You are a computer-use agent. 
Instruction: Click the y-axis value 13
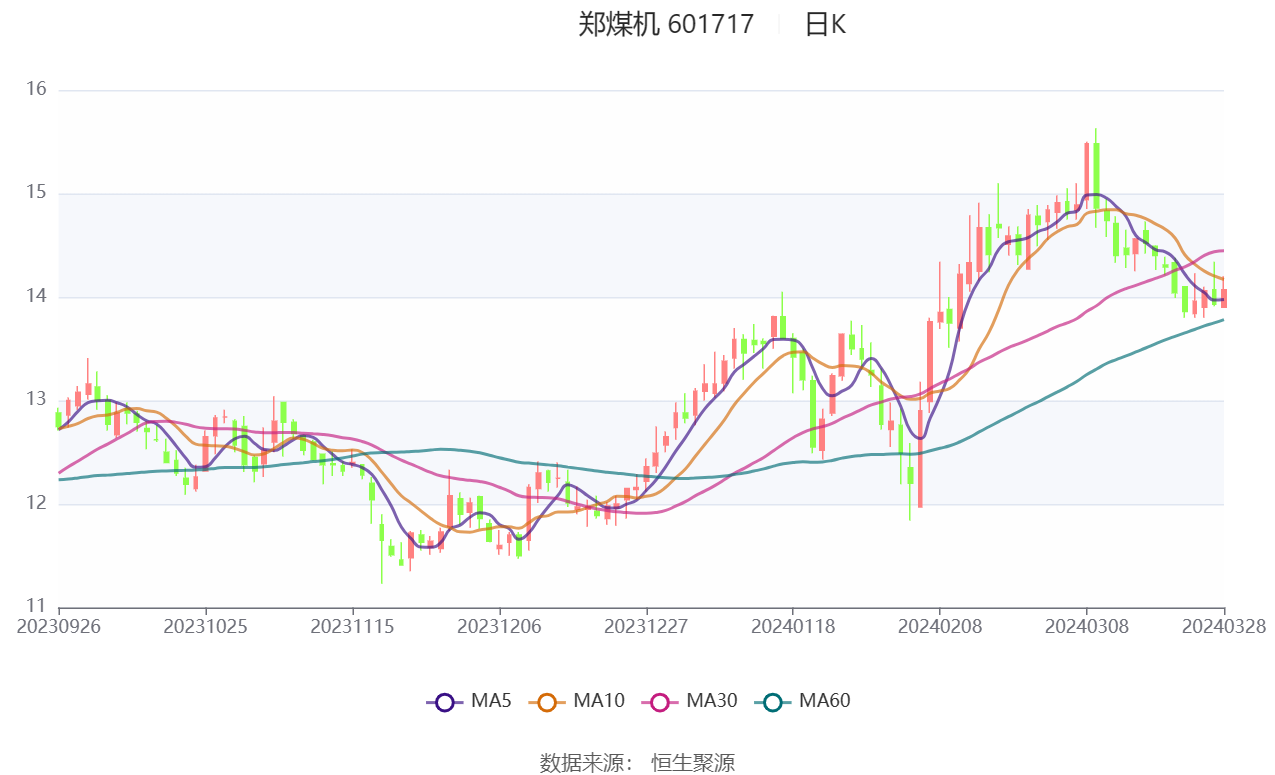[36, 400]
